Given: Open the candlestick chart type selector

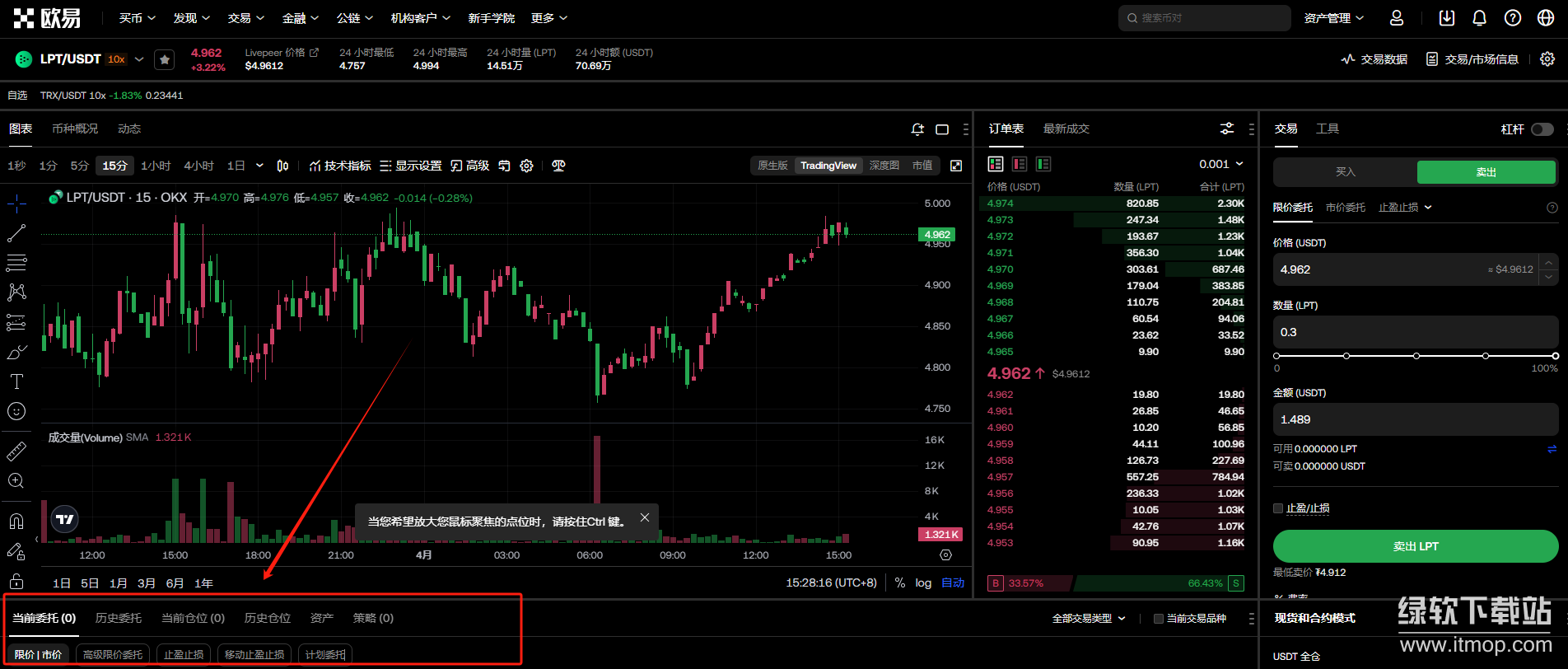Looking at the screenshot, I should [282, 166].
